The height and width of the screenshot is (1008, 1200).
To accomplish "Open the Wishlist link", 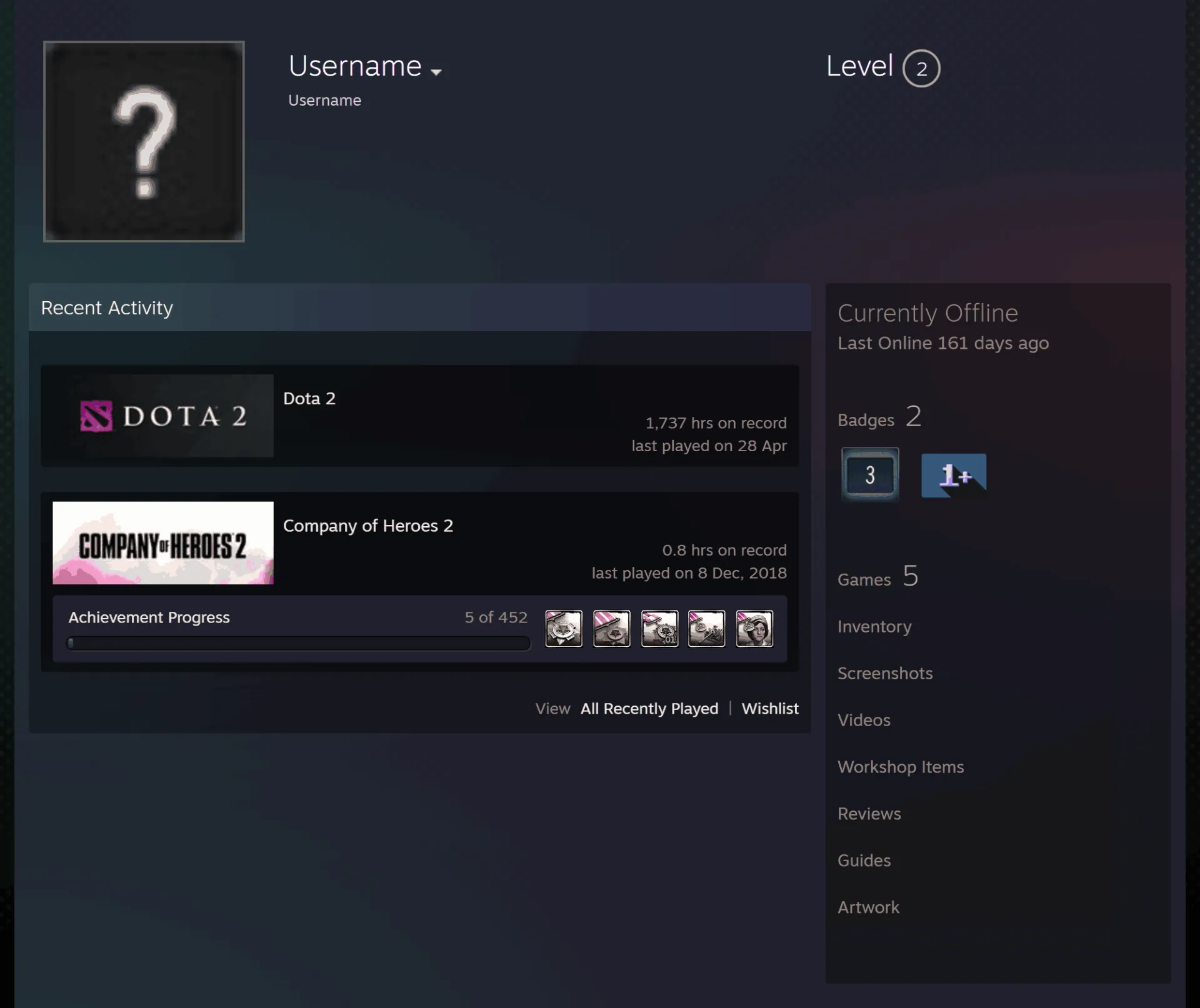I will tap(770, 709).
